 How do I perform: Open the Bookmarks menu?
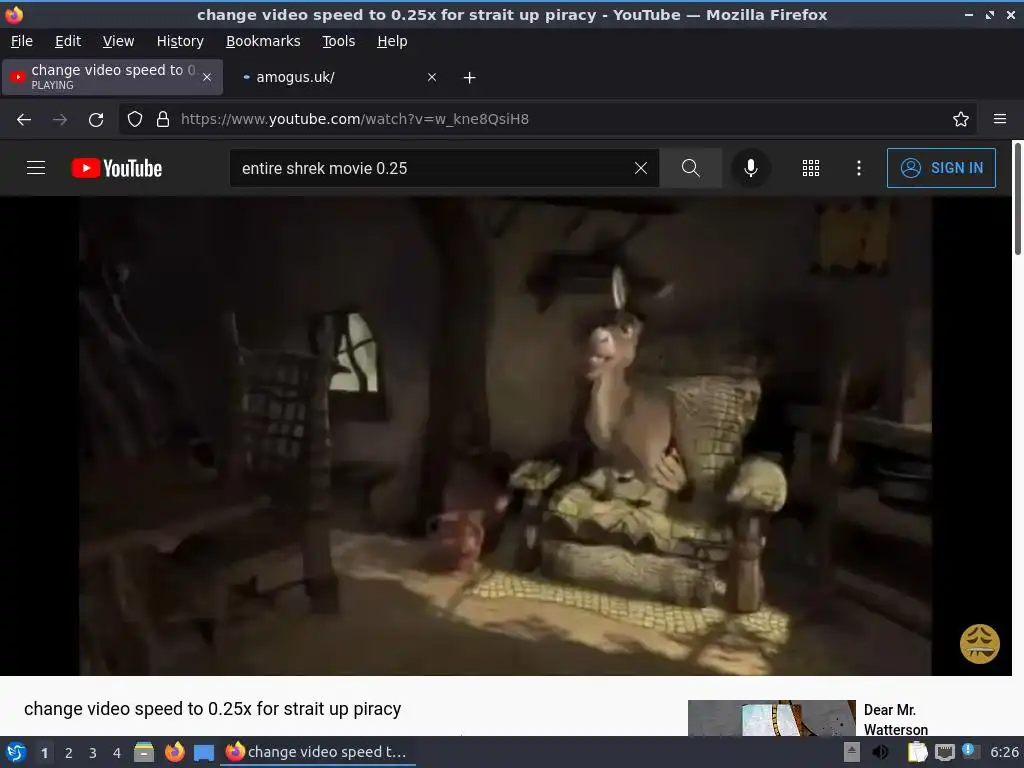(263, 41)
